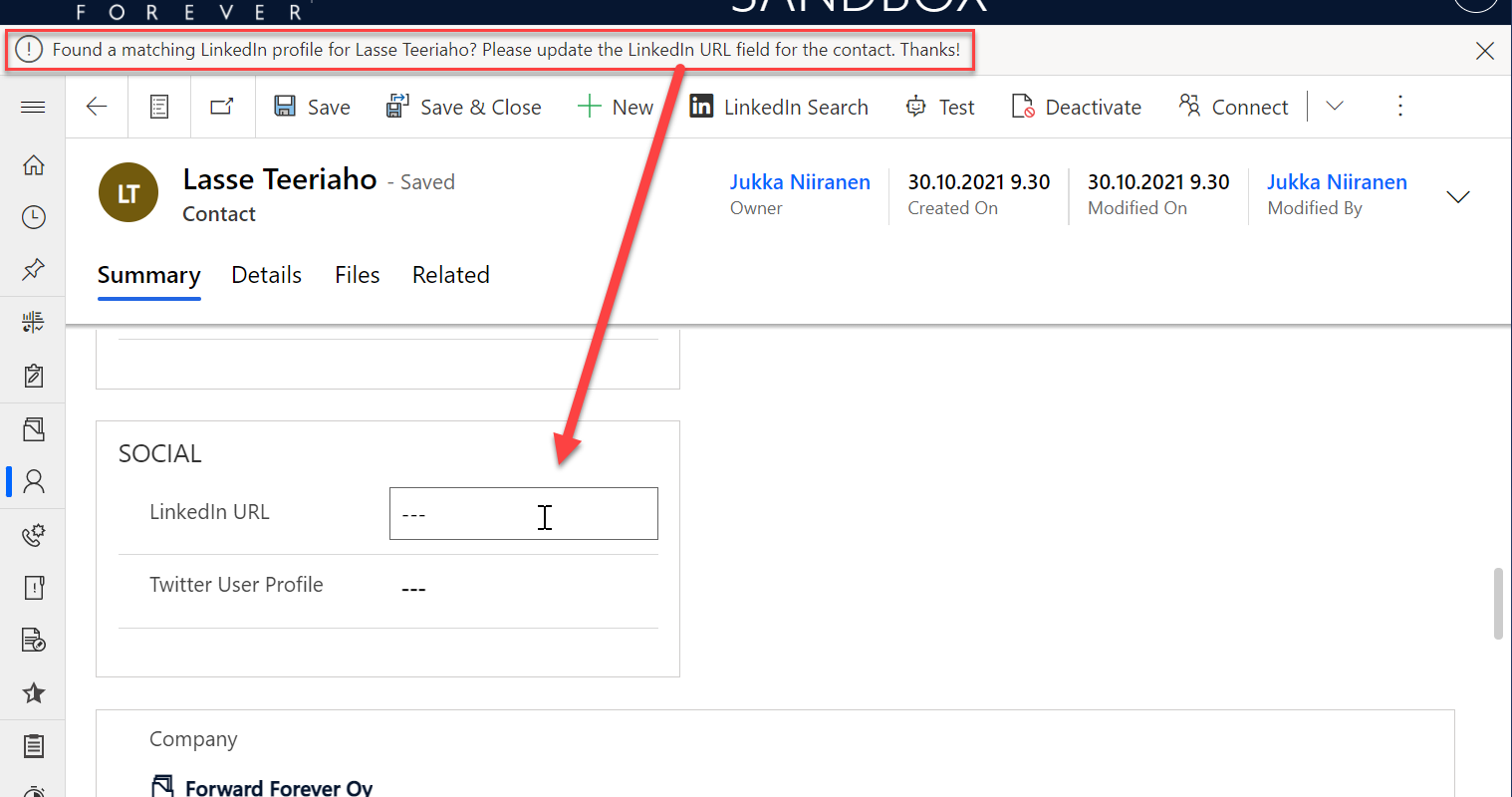Open the more commands overflow menu
The width and height of the screenshot is (1512, 797).
(1400, 106)
